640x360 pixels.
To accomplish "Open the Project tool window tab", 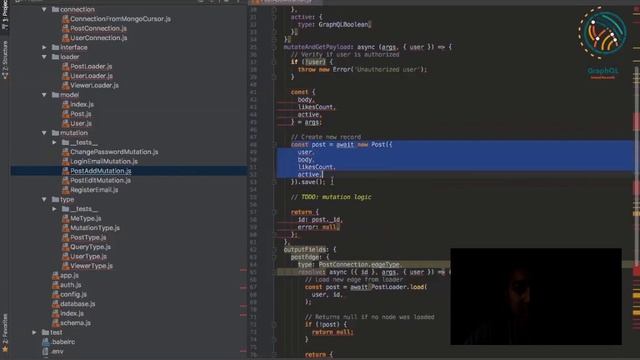I will point(5,16).
